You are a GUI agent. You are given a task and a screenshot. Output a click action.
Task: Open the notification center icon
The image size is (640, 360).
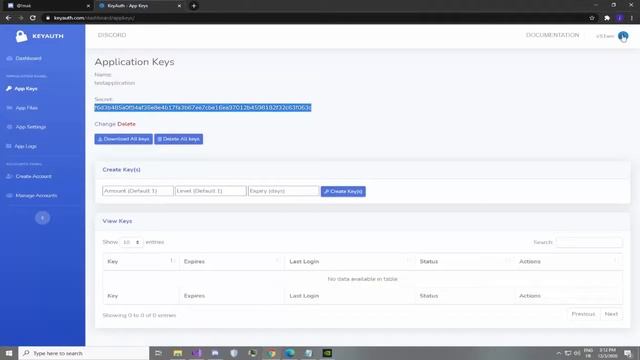[628, 353]
